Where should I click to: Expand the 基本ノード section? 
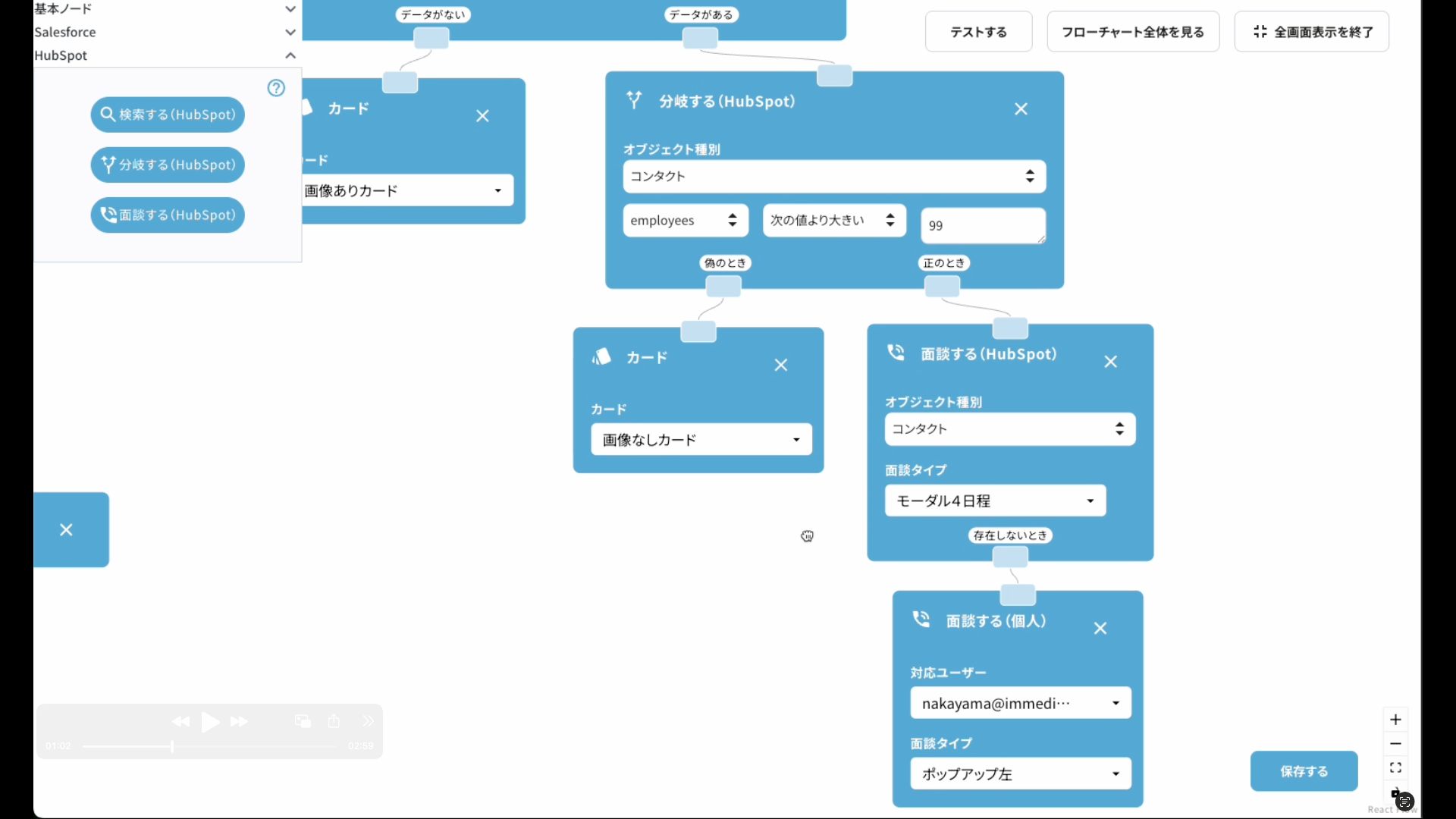(x=290, y=9)
